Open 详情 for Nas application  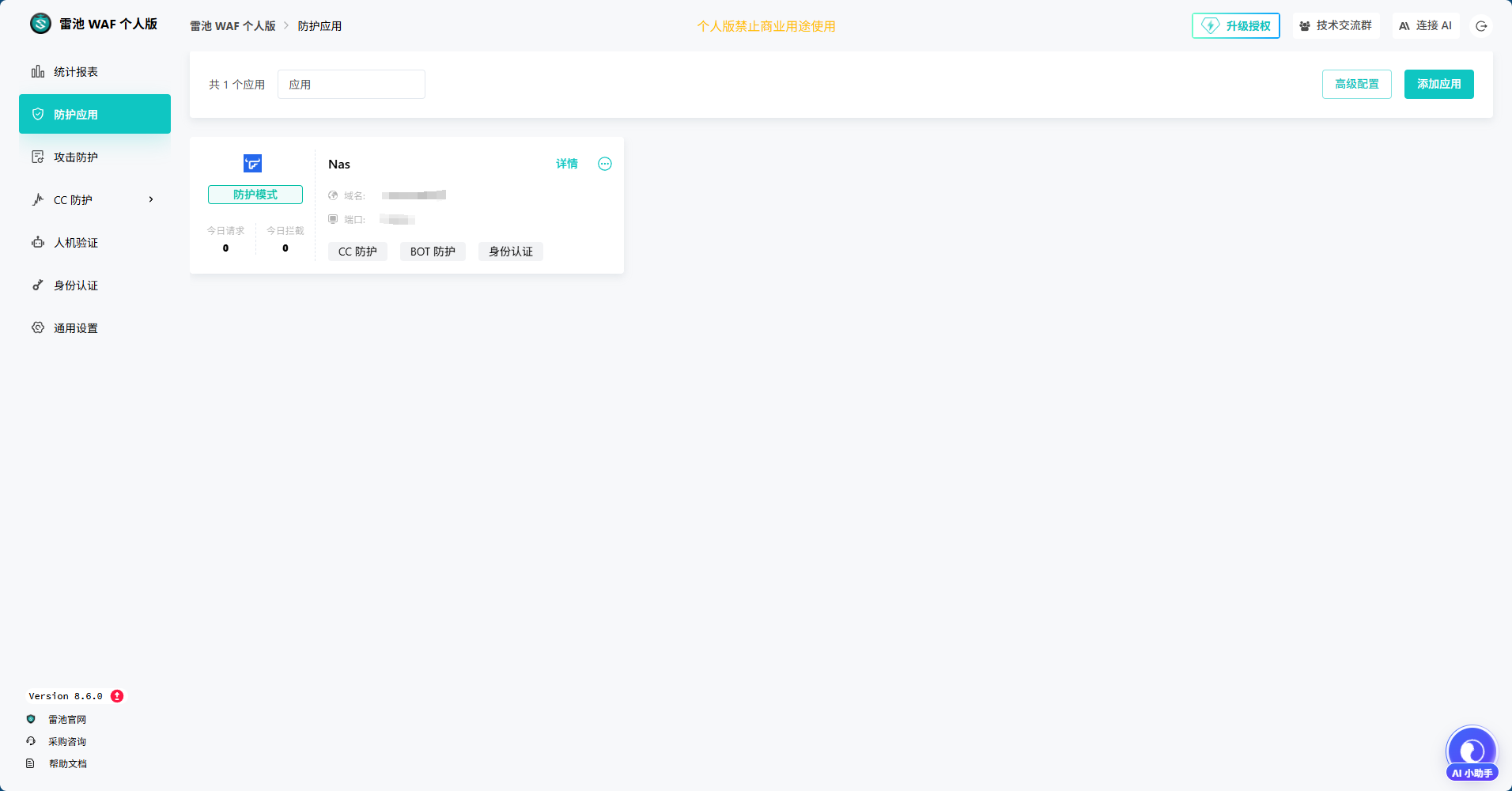click(567, 164)
